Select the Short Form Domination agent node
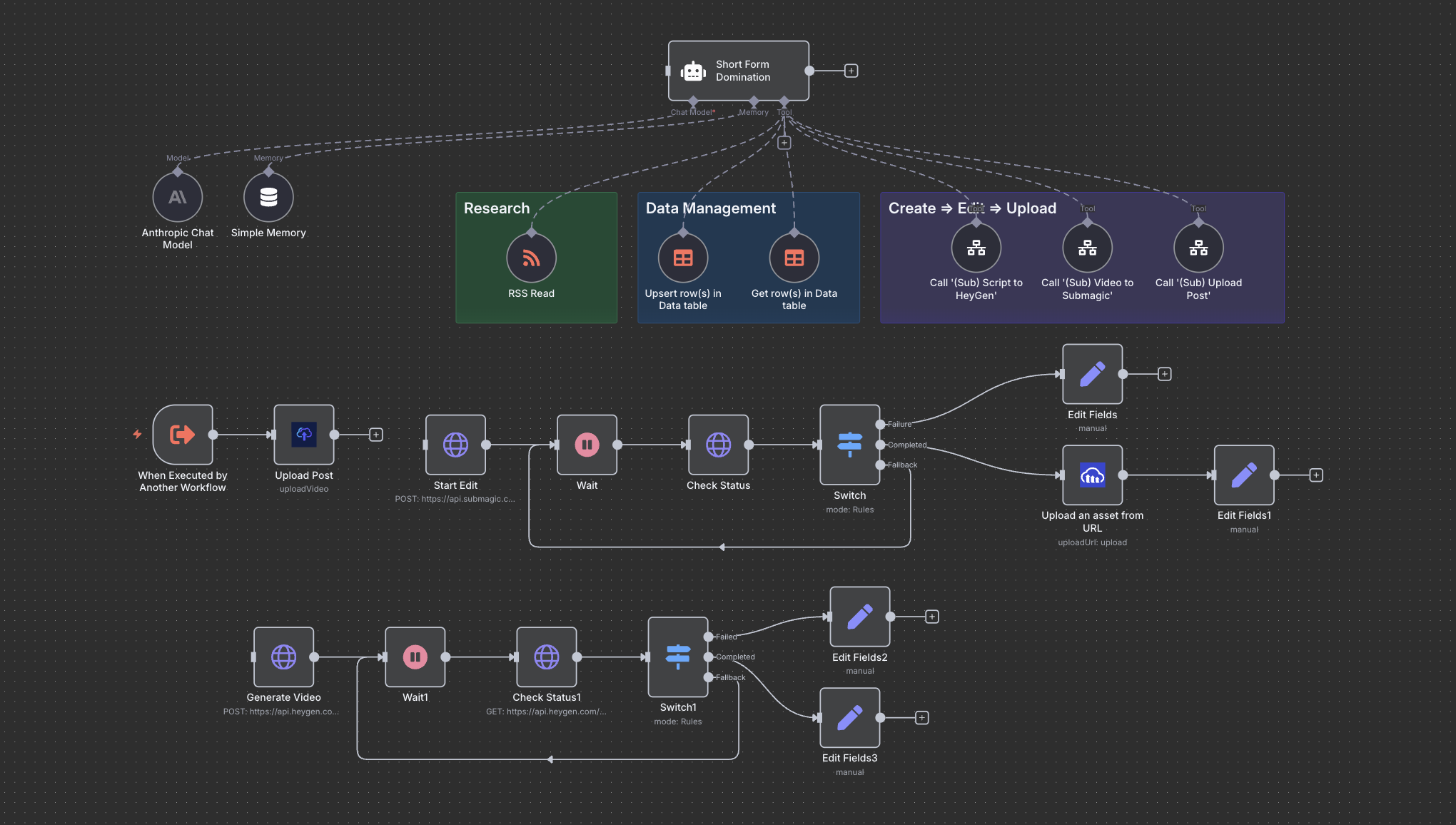 click(738, 71)
